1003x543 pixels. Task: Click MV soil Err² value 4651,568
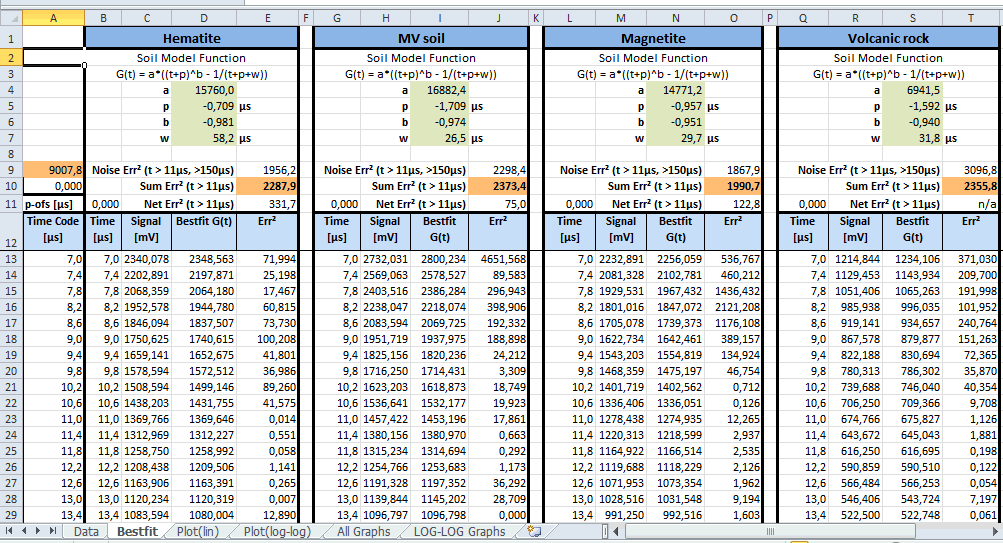[498, 259]
